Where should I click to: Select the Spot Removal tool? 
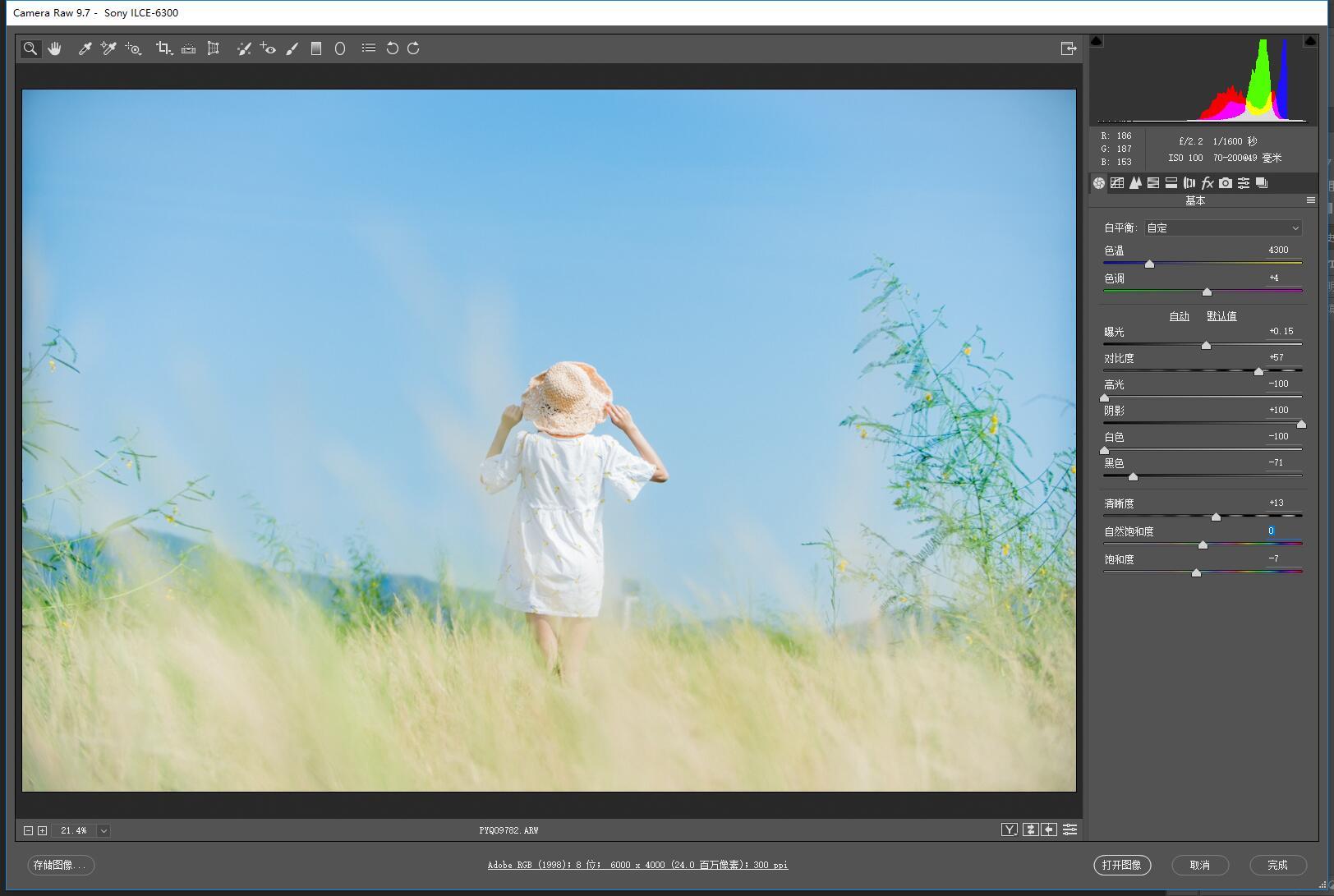(244, 48)
